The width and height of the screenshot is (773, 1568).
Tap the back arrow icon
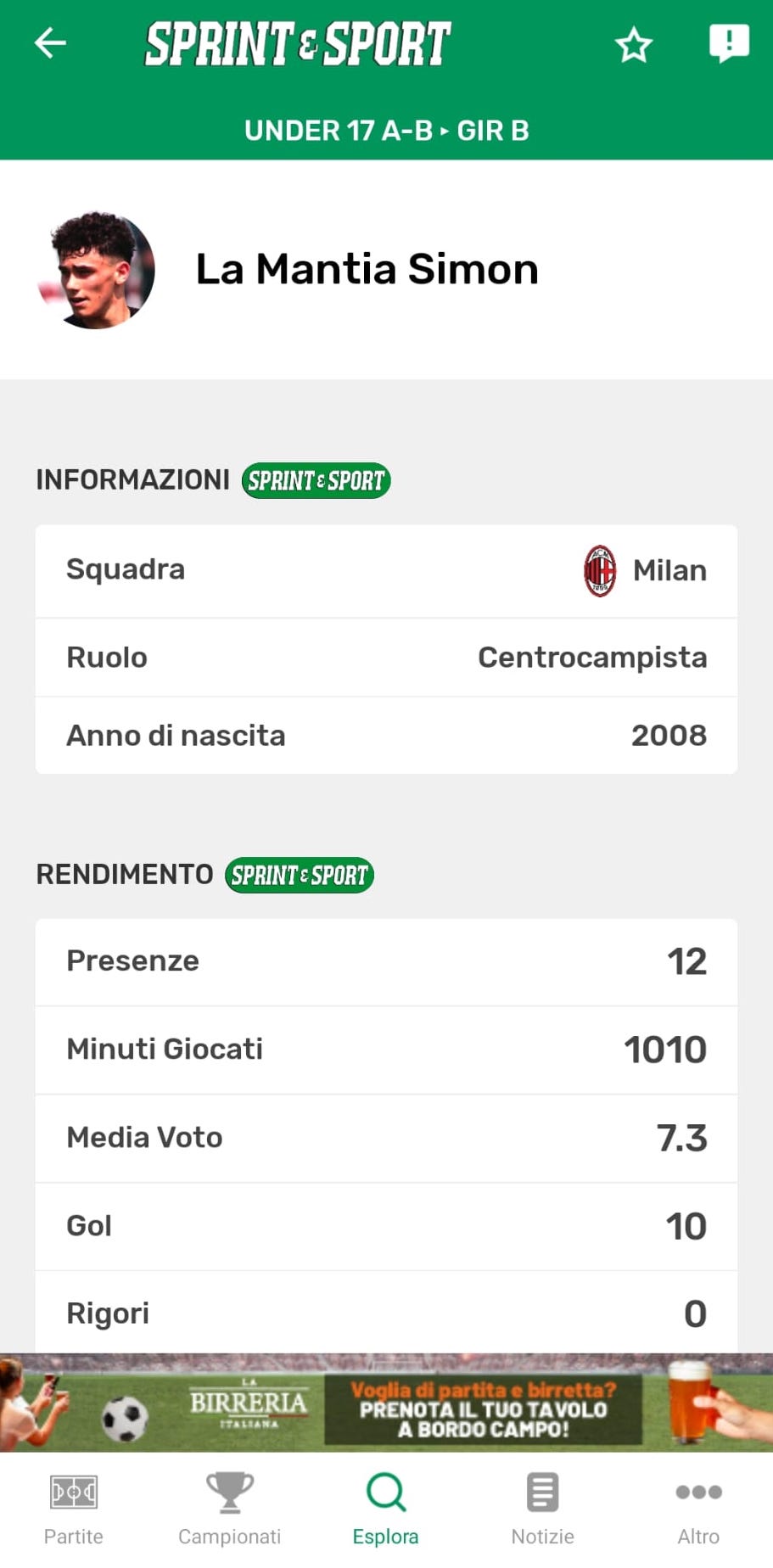point(50,43)
